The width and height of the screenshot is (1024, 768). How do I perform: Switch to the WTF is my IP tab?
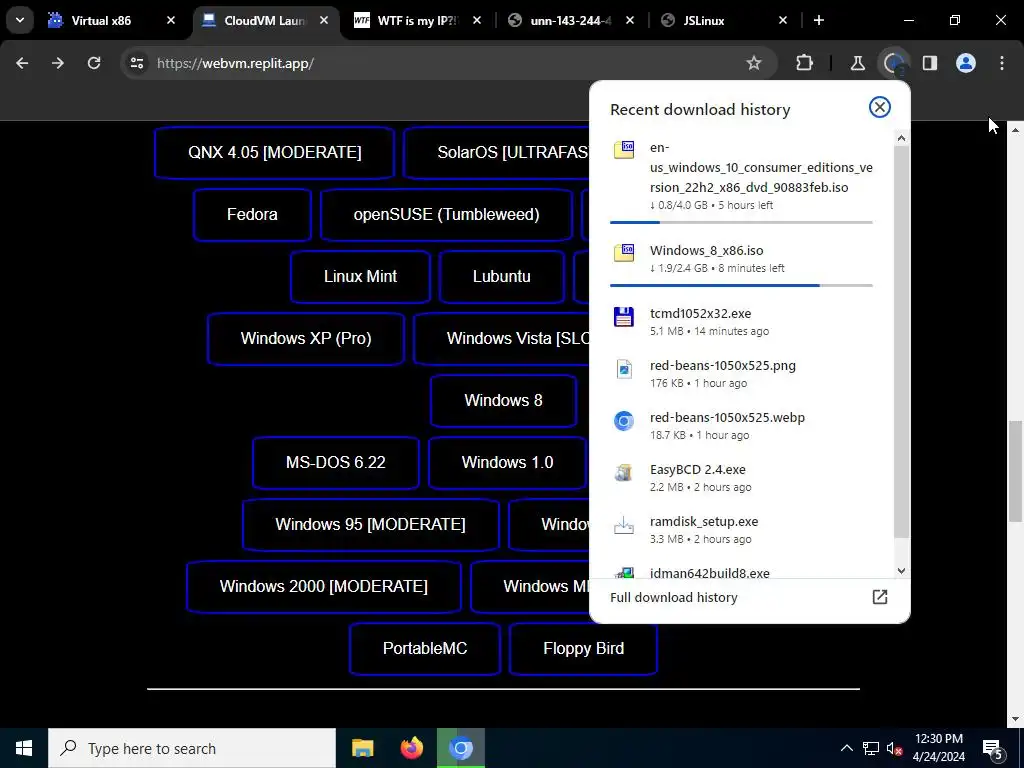[x=419, y=20]
